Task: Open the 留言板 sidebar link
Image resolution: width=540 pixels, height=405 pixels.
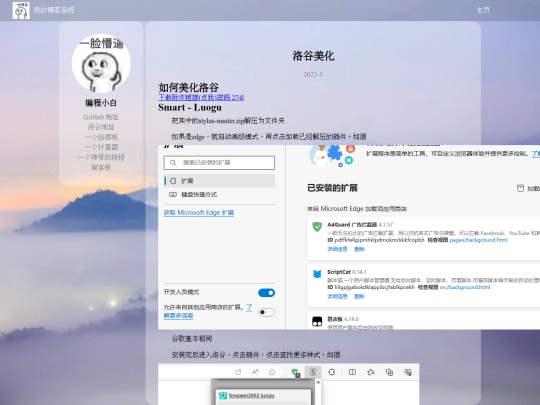Action: click(101, 167)
